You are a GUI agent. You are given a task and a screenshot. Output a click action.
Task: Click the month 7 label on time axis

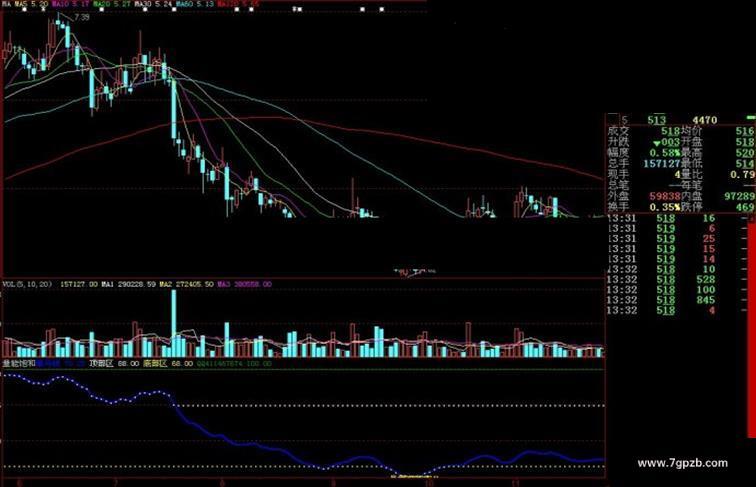[x=115, y=483]
